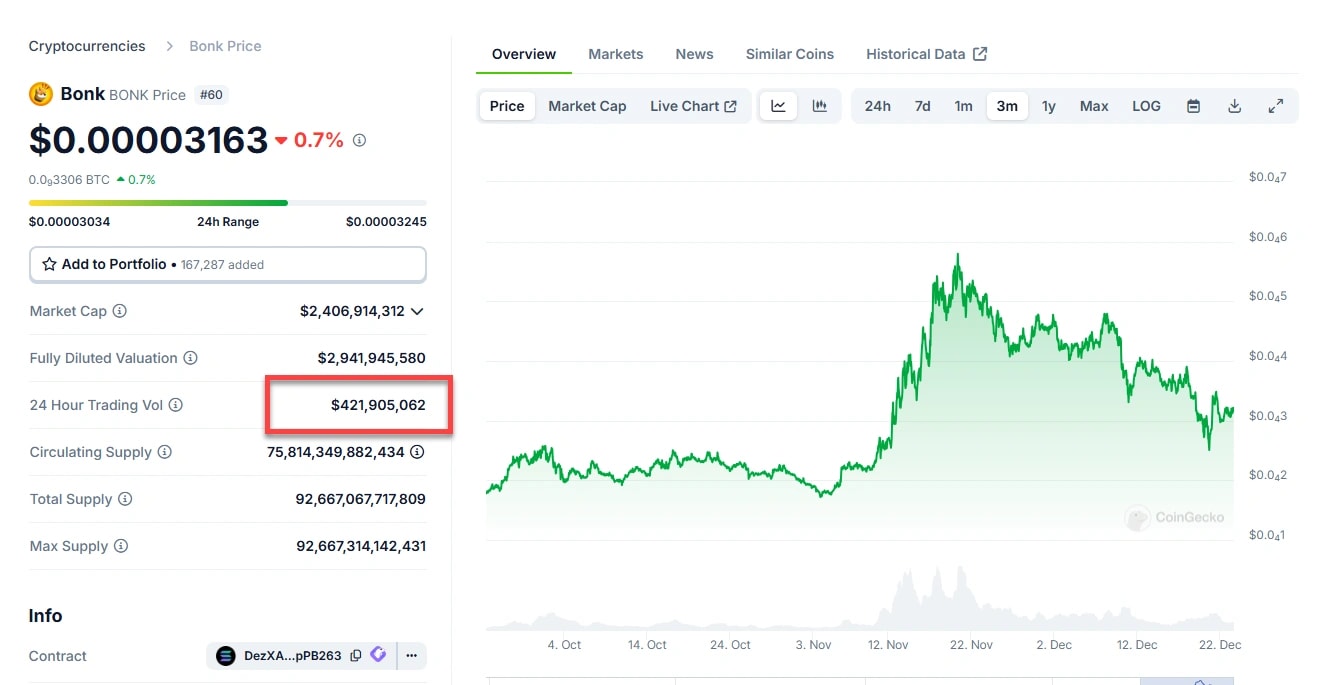Switch the chart to Market Cap
The width and height of the screenshot is (1328, 685).
point(587,106)
